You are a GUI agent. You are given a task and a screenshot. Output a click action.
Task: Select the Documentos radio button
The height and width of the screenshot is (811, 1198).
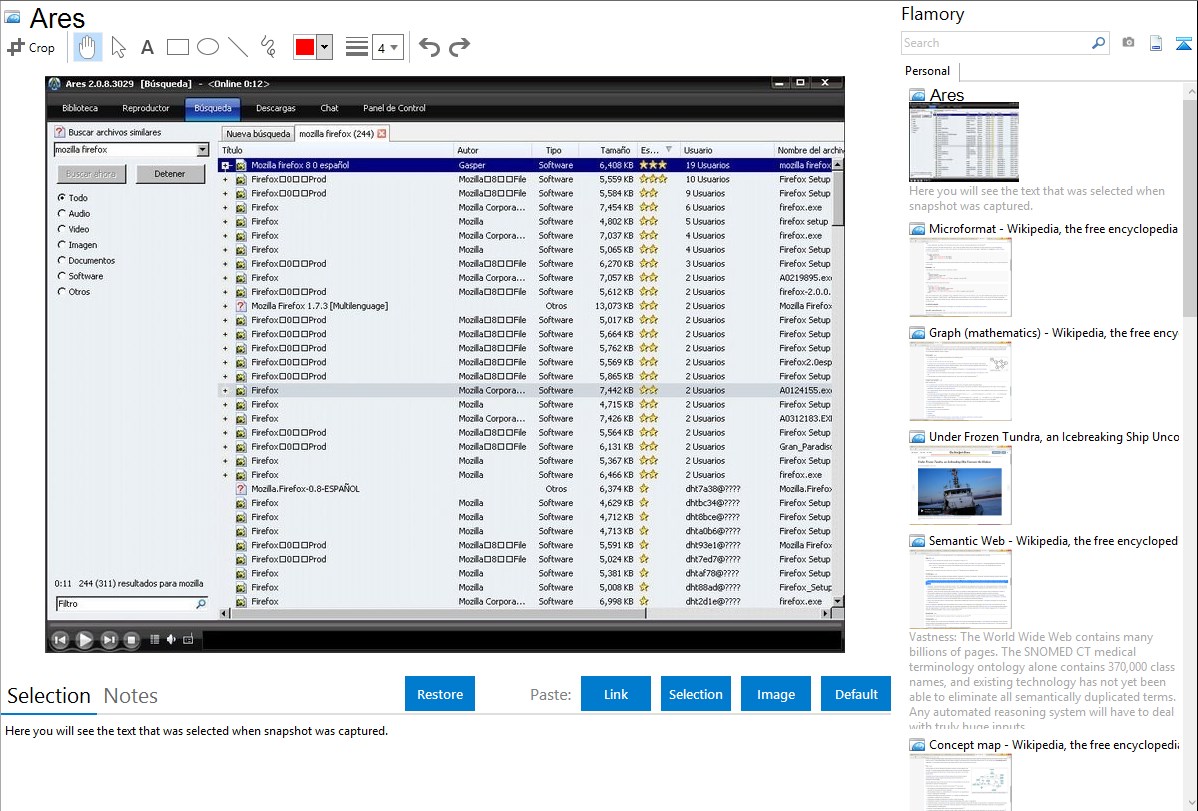(x=62, y=261)
